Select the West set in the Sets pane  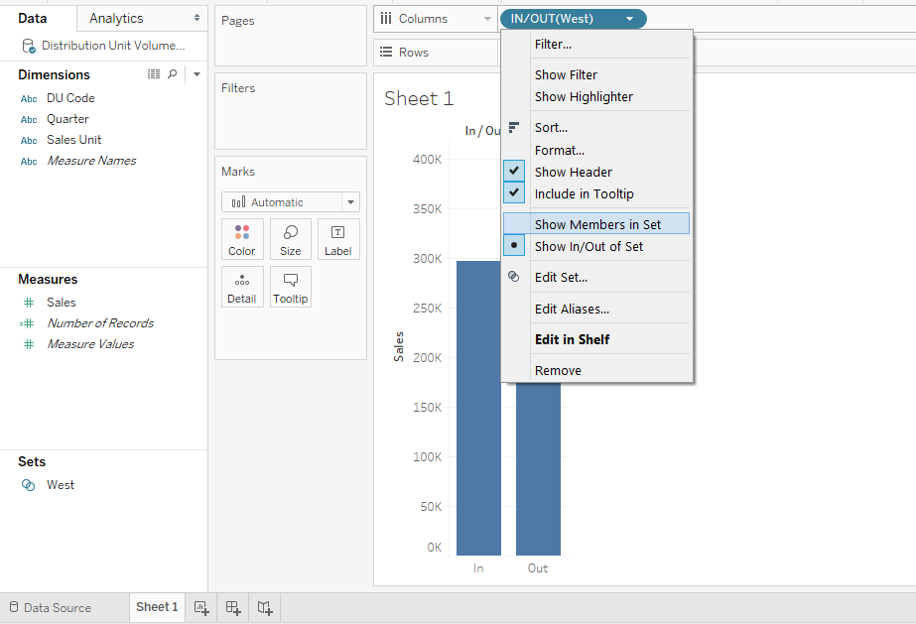[x=60, y=485]
